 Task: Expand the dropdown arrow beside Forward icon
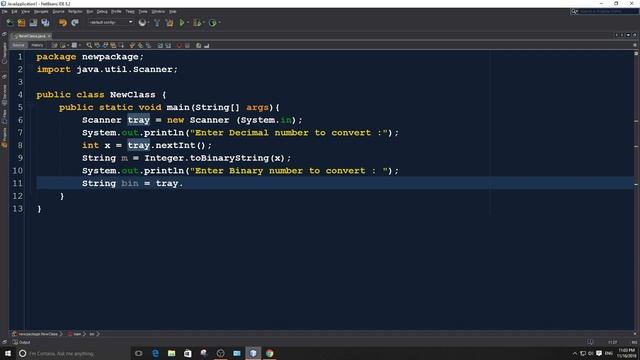(x=80, y=45)
